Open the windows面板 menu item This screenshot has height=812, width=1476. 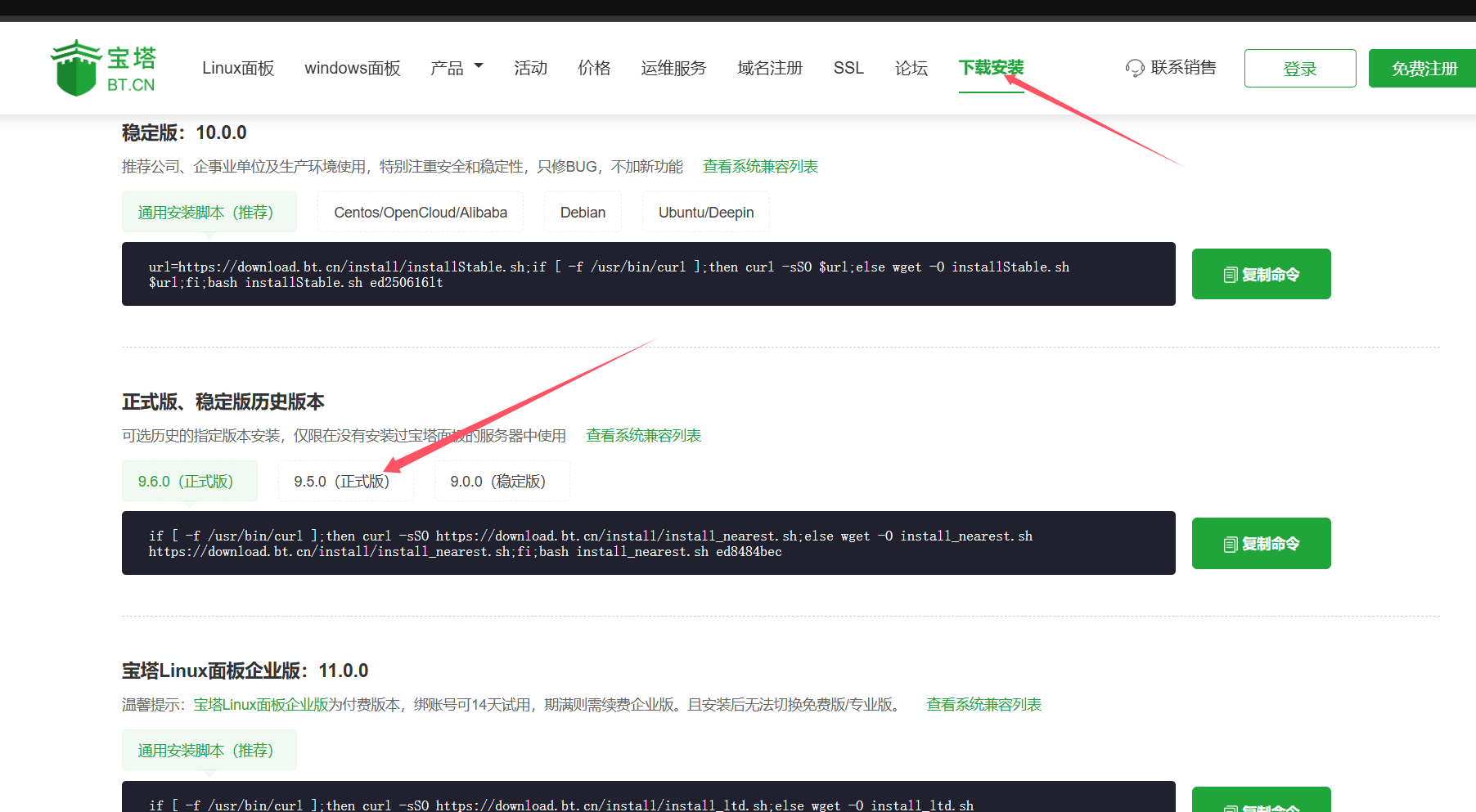[353, 68]
